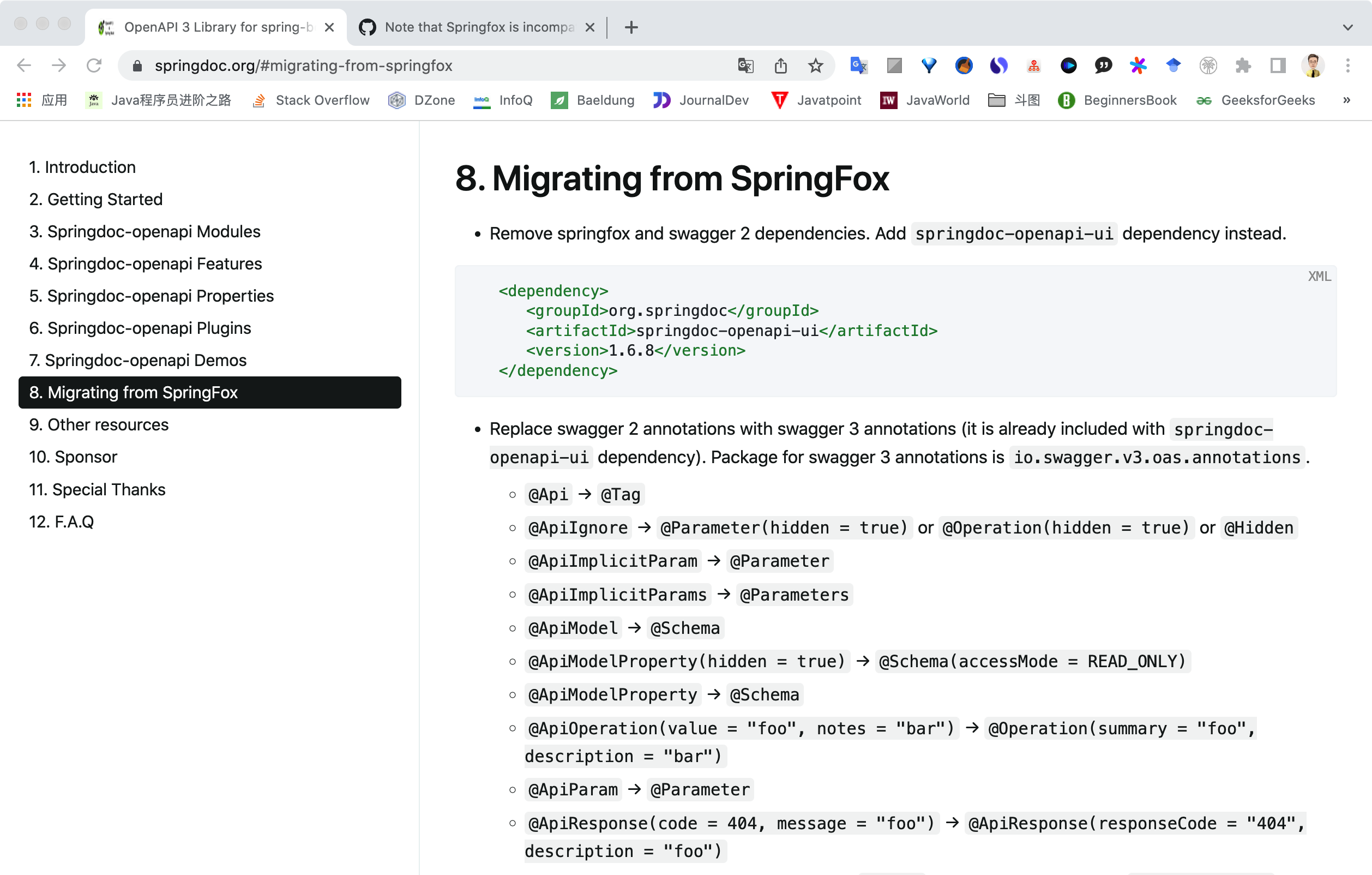Click the reload page button

[x=94, y=65]
